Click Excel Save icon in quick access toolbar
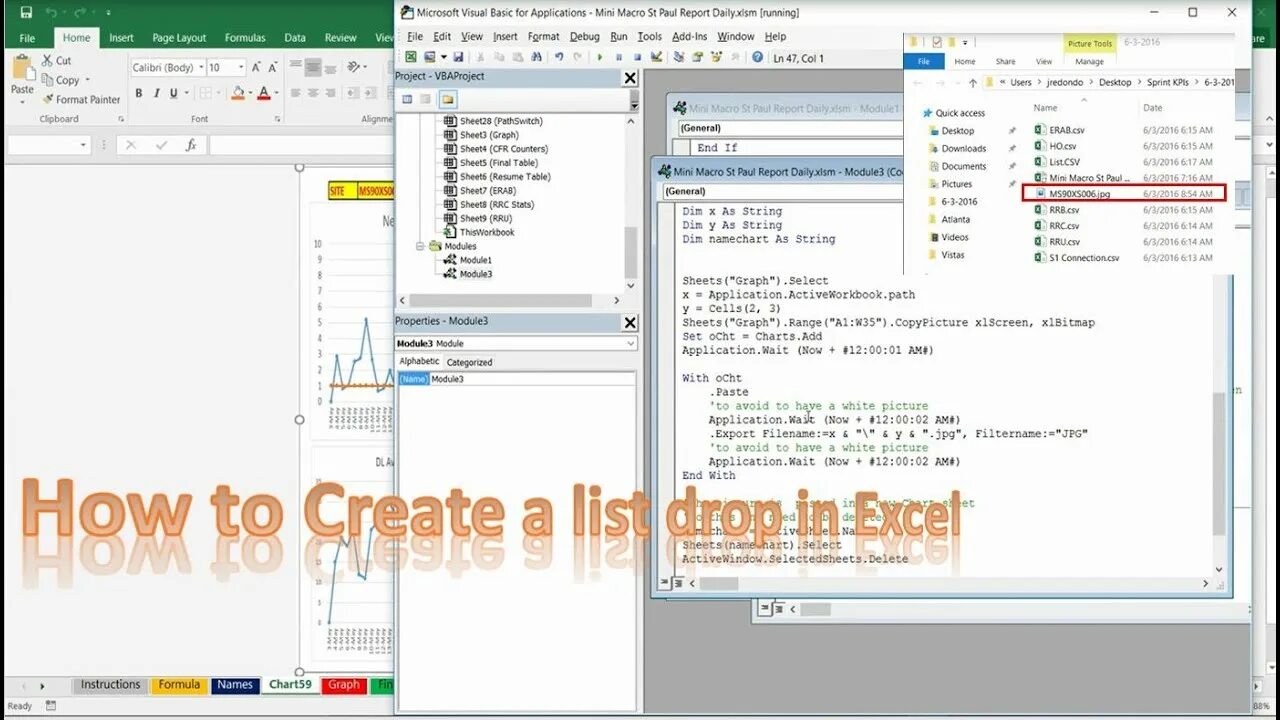1280x720 pixels. point(26,13)
